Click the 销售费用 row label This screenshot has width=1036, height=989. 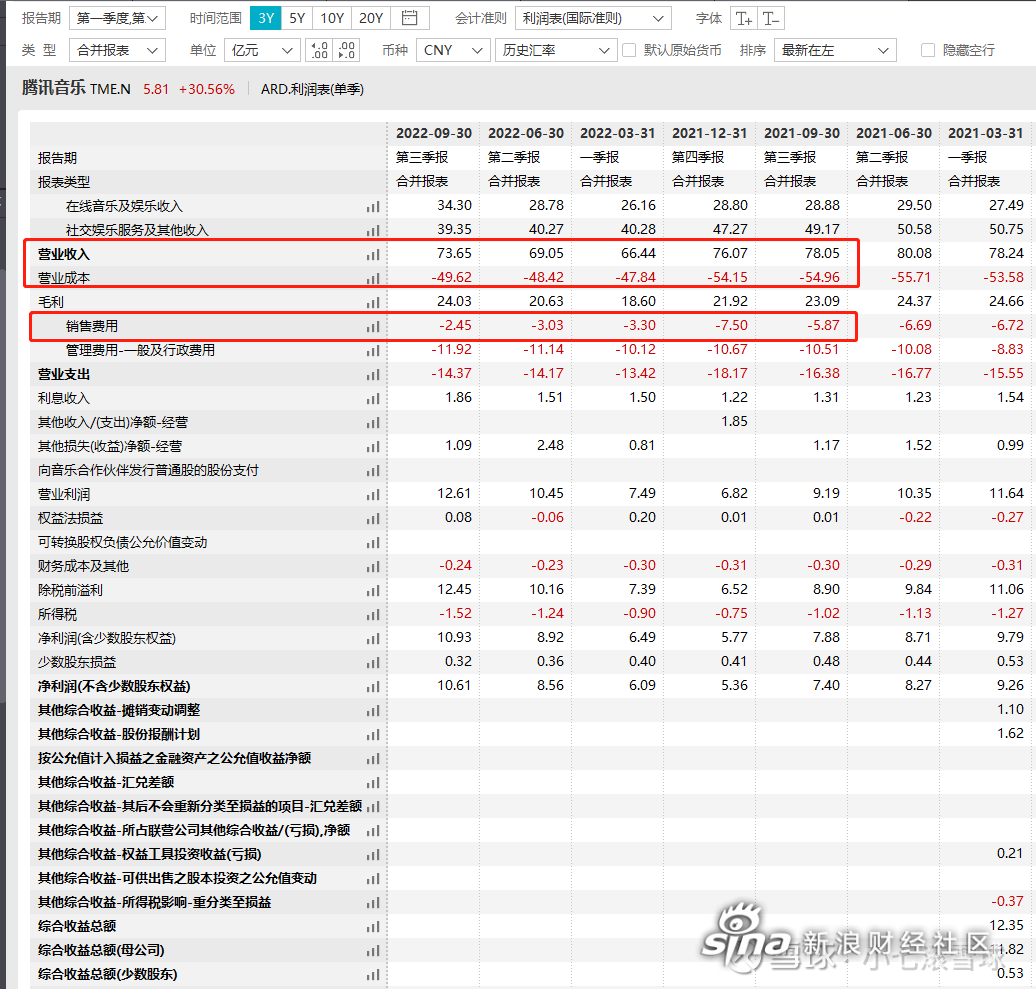[x=92, y=326]
